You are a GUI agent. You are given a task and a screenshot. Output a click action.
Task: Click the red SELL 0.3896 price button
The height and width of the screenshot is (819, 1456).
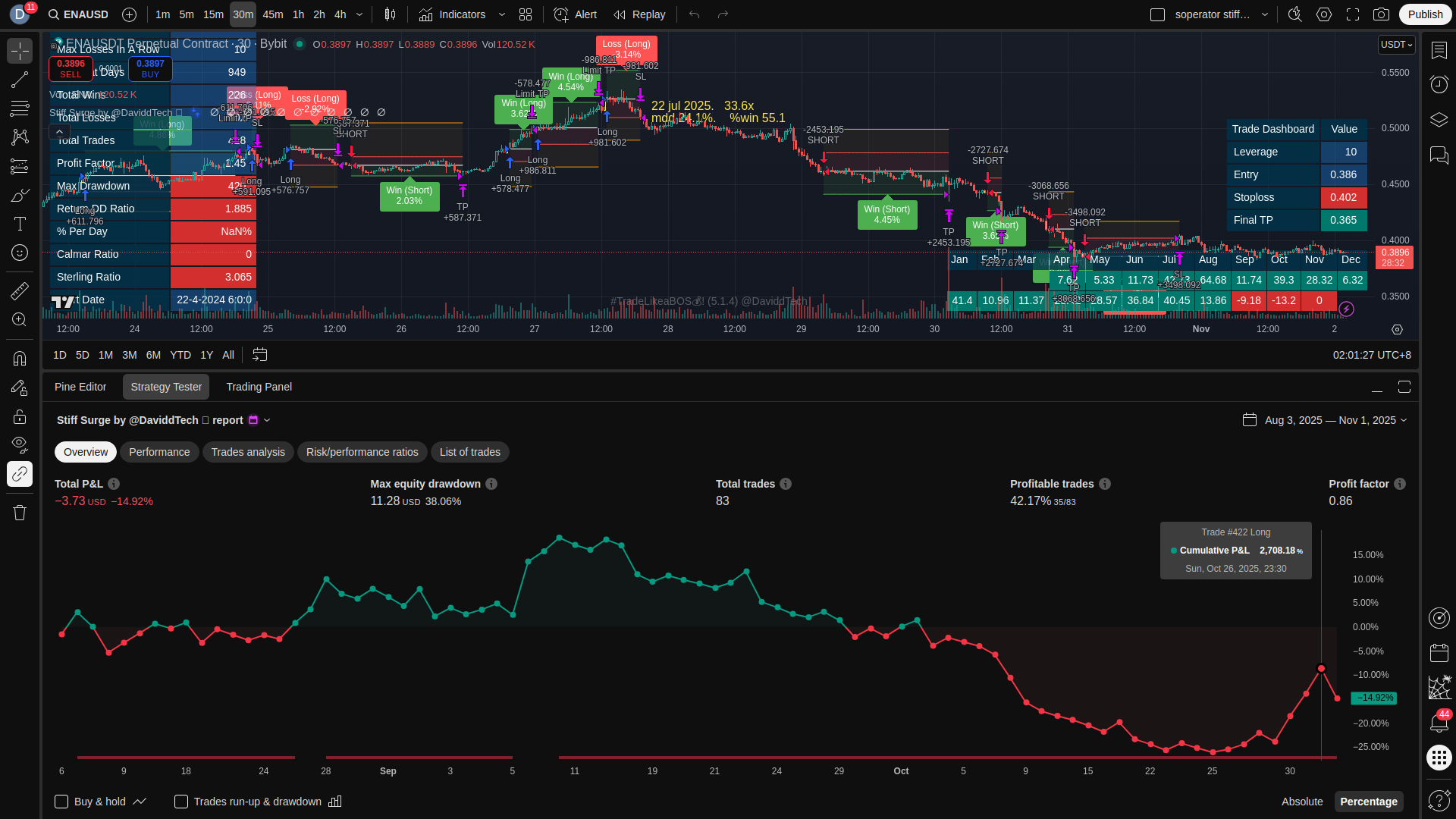[x=71, y=68]
